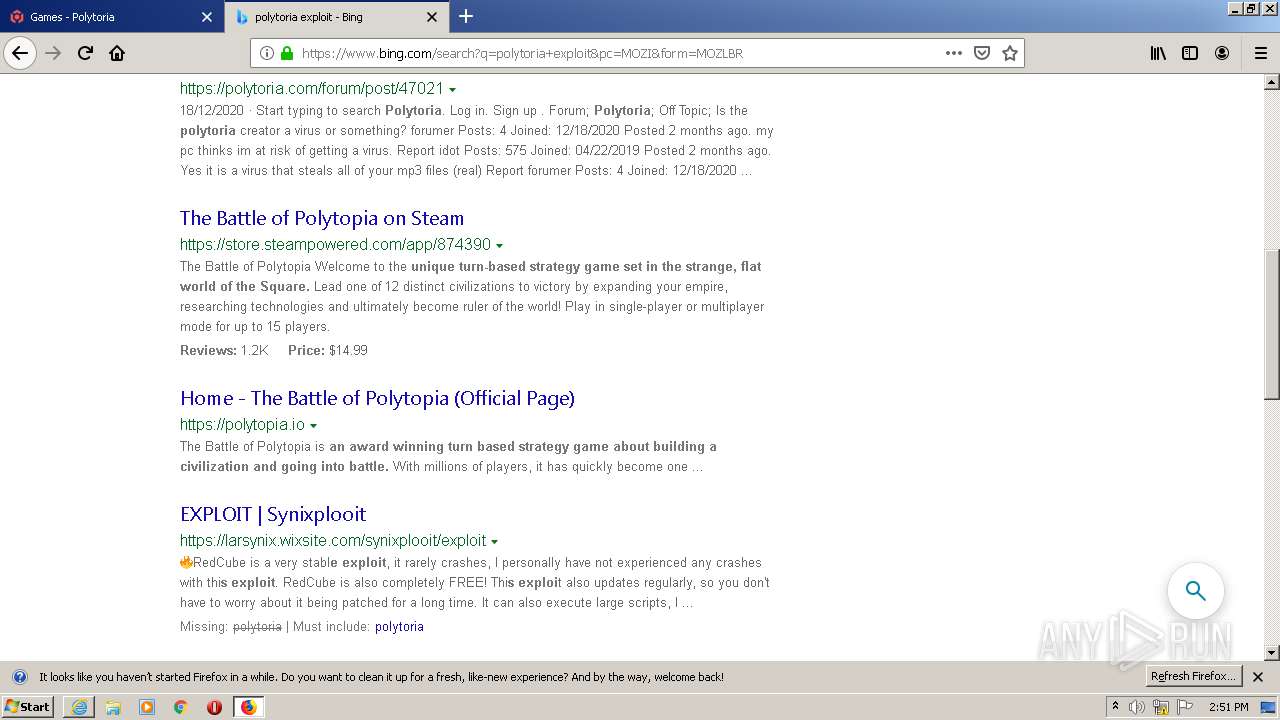Open the media player taskbar icon

click(147, 707)
